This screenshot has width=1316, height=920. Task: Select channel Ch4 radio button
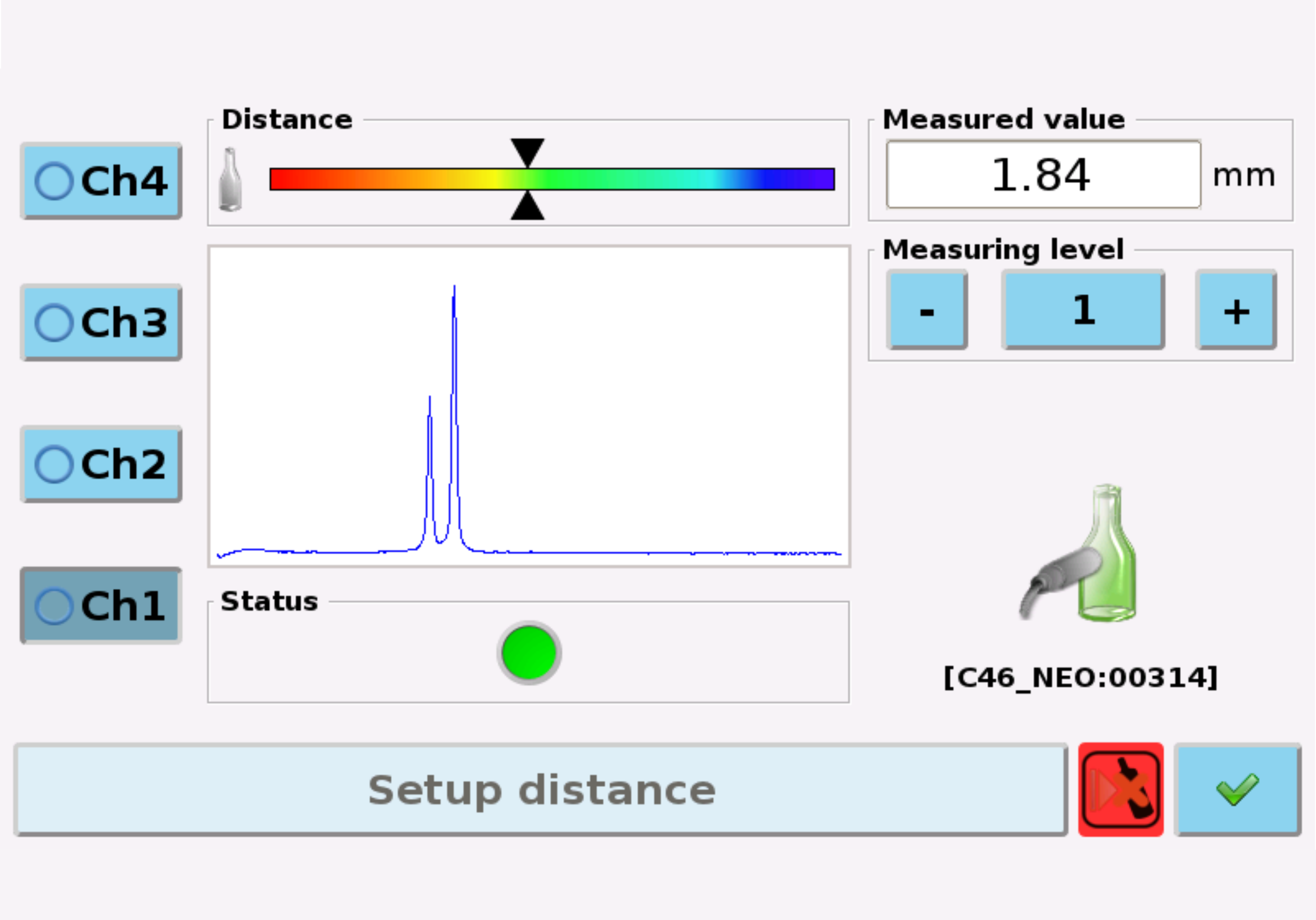tap(101, 181)
